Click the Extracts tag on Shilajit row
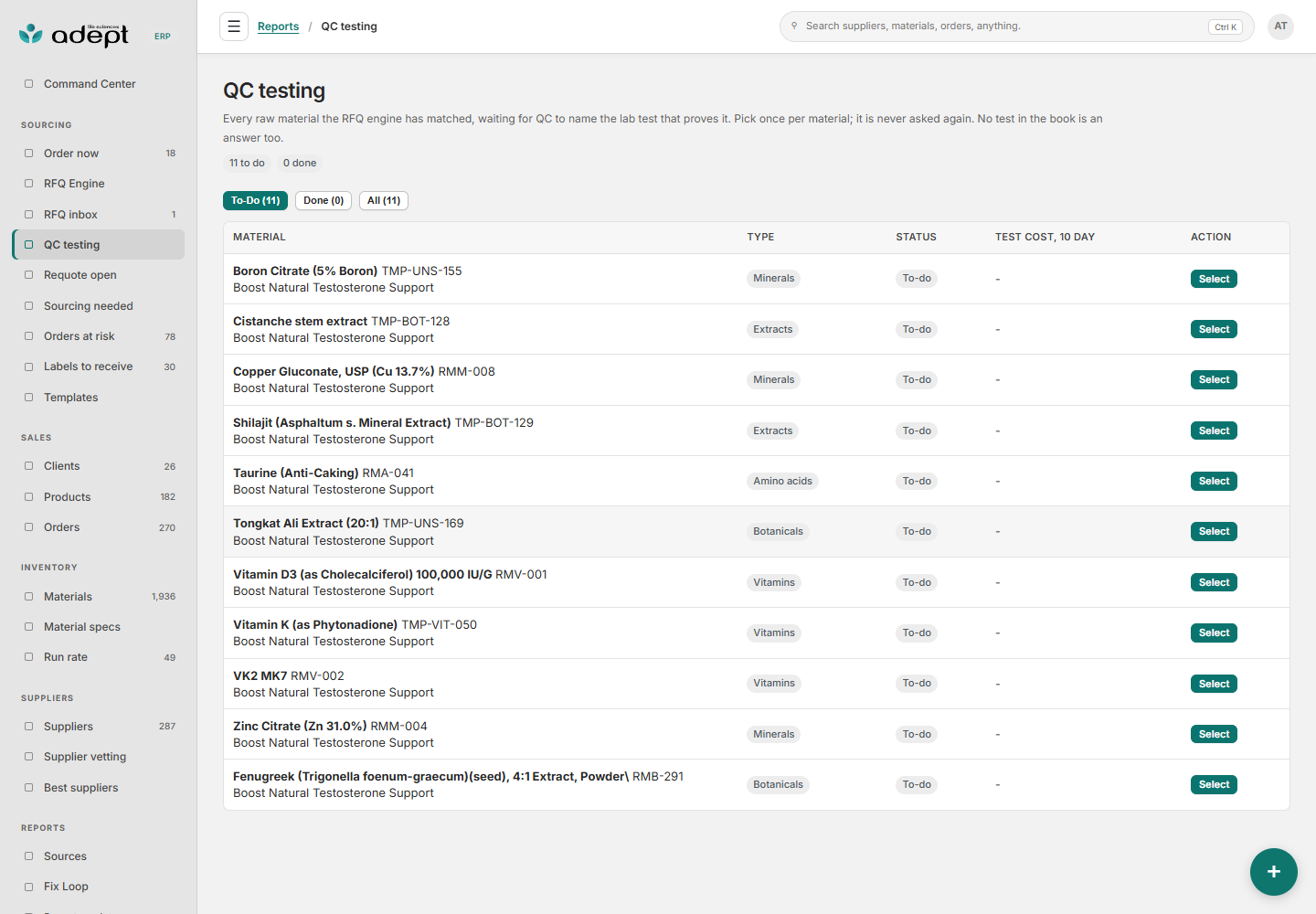This screenshot has height=914, width=1316. tap(773, 430)
